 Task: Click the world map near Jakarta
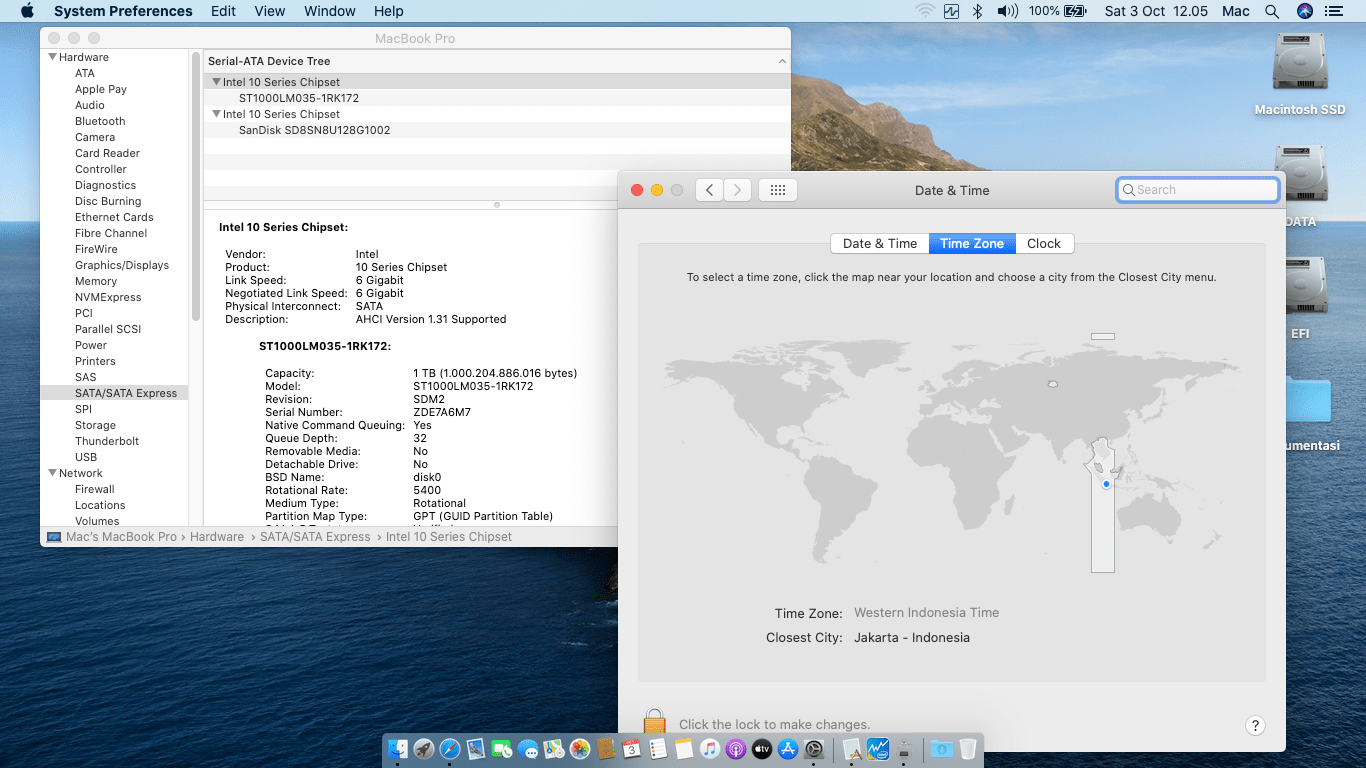[x=1106, y=484]
